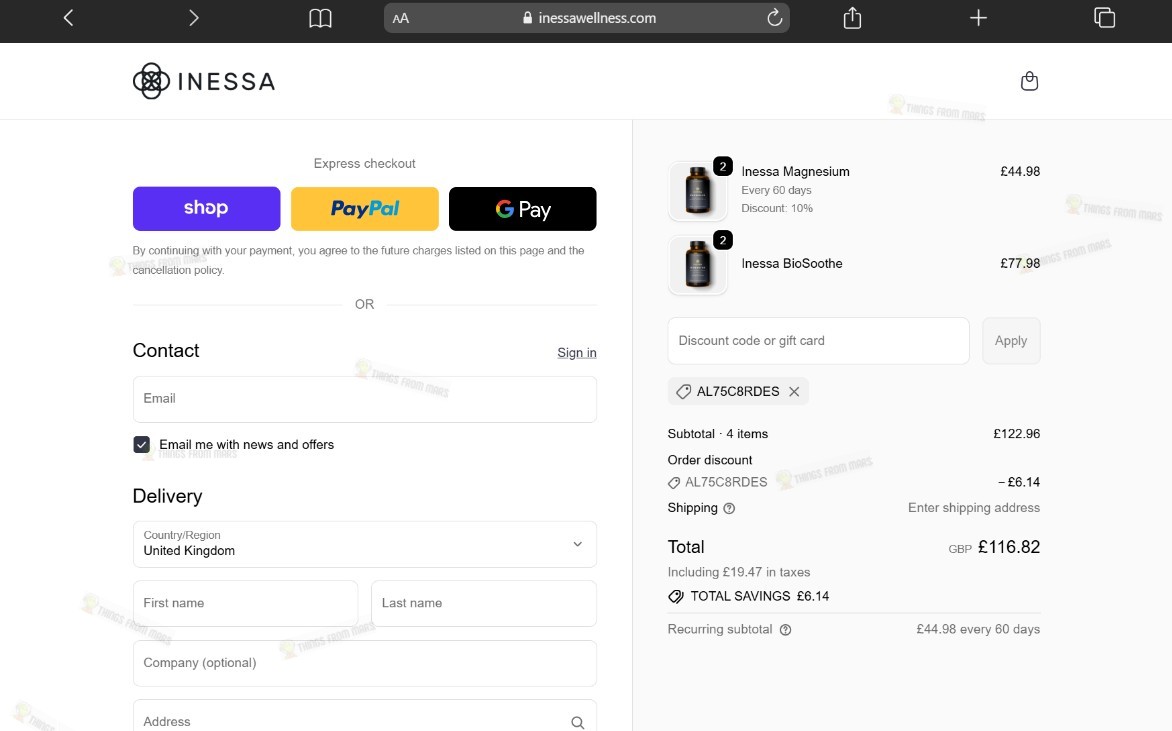Open Safari bookmarks book icon

(x=320, y=18)
